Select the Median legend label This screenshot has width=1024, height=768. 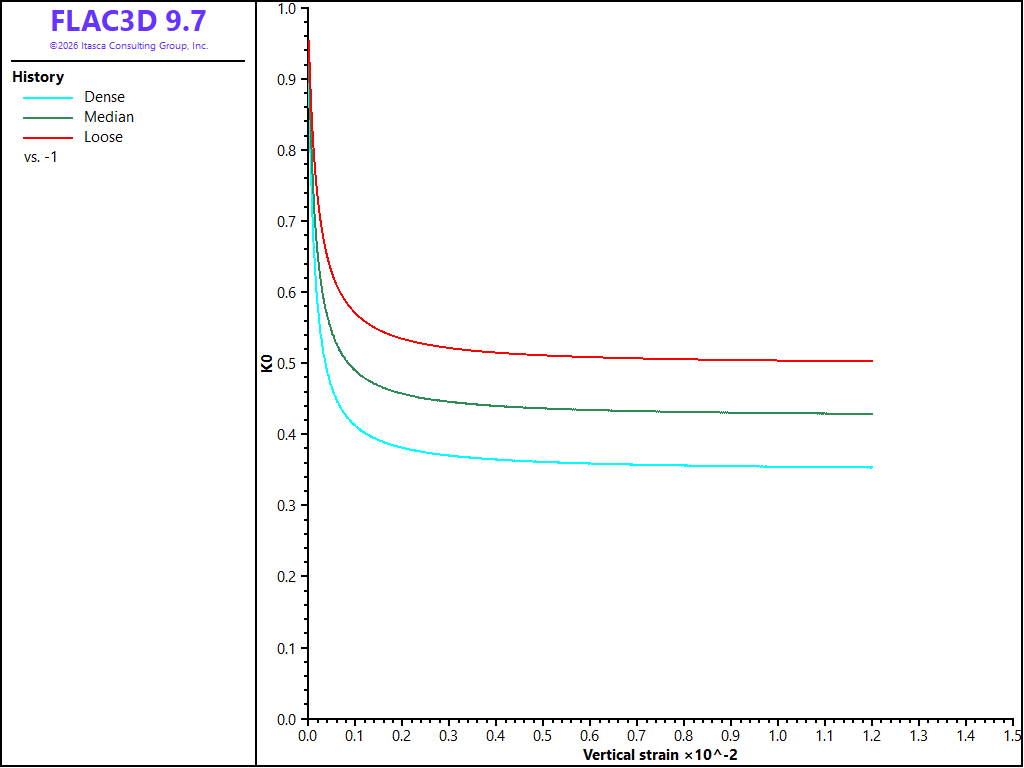[109, 117]
